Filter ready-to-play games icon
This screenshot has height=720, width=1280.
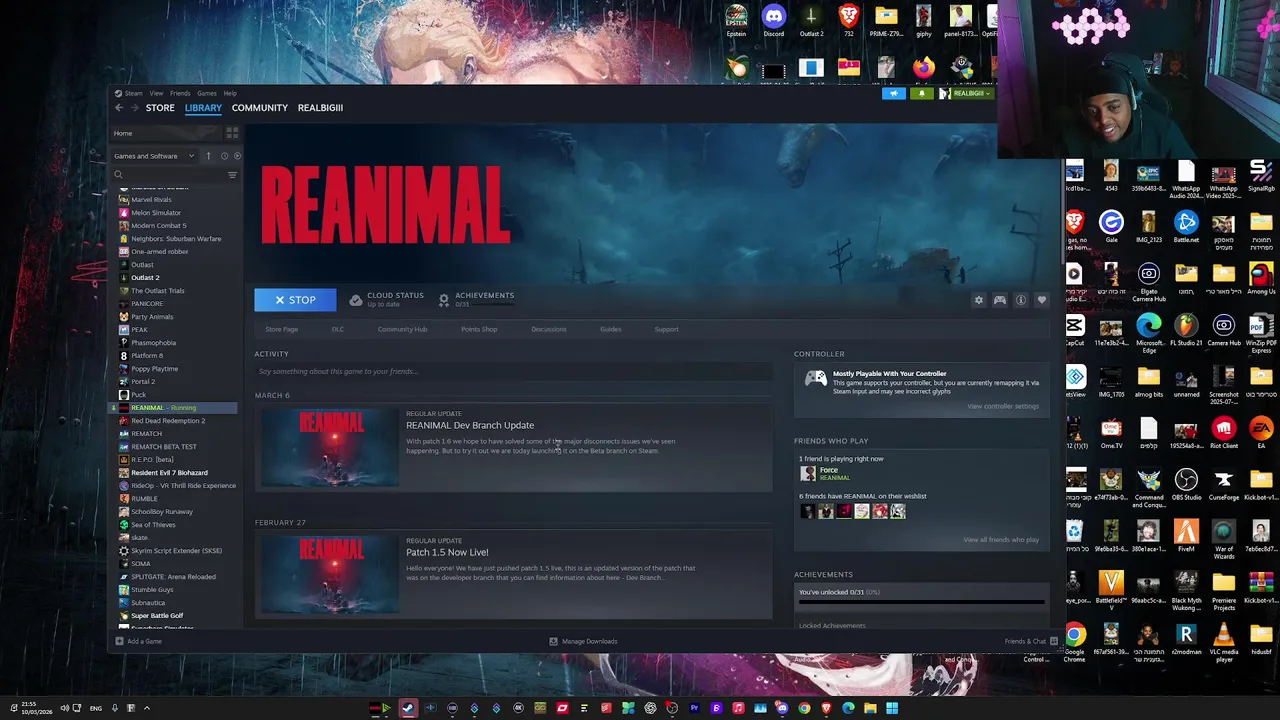point(236,156)
